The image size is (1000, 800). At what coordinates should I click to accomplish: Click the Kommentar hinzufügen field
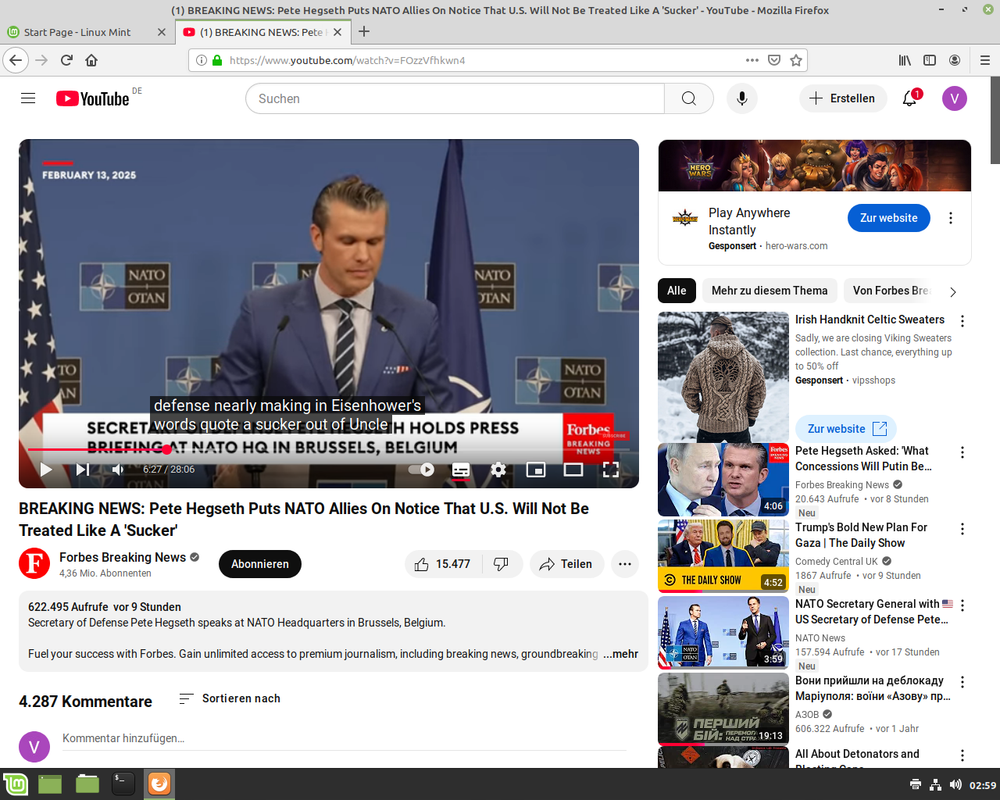(344, 738)
